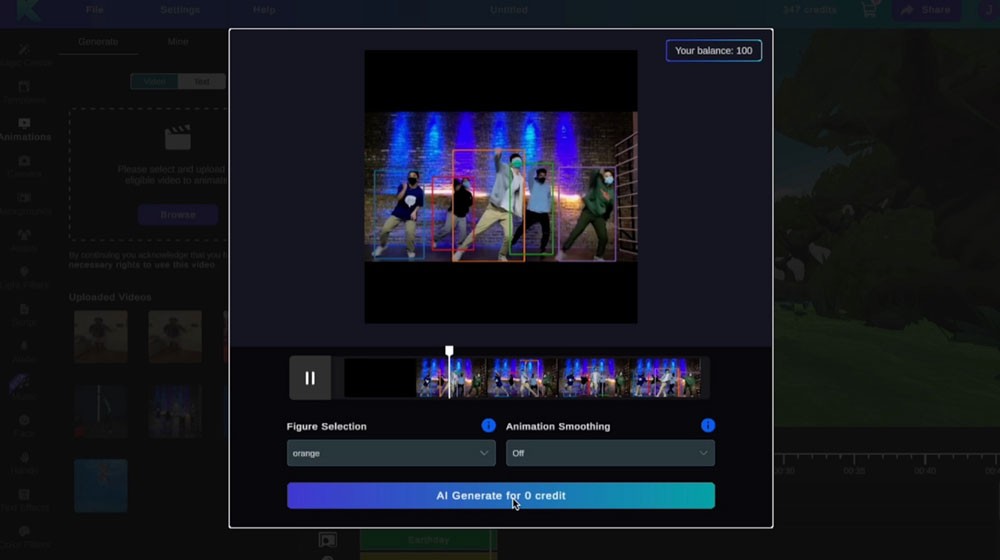Viewport: 1000px width, 560px height.
Task: Open the Text Effects sidebar panel
Action: [24, 501]
